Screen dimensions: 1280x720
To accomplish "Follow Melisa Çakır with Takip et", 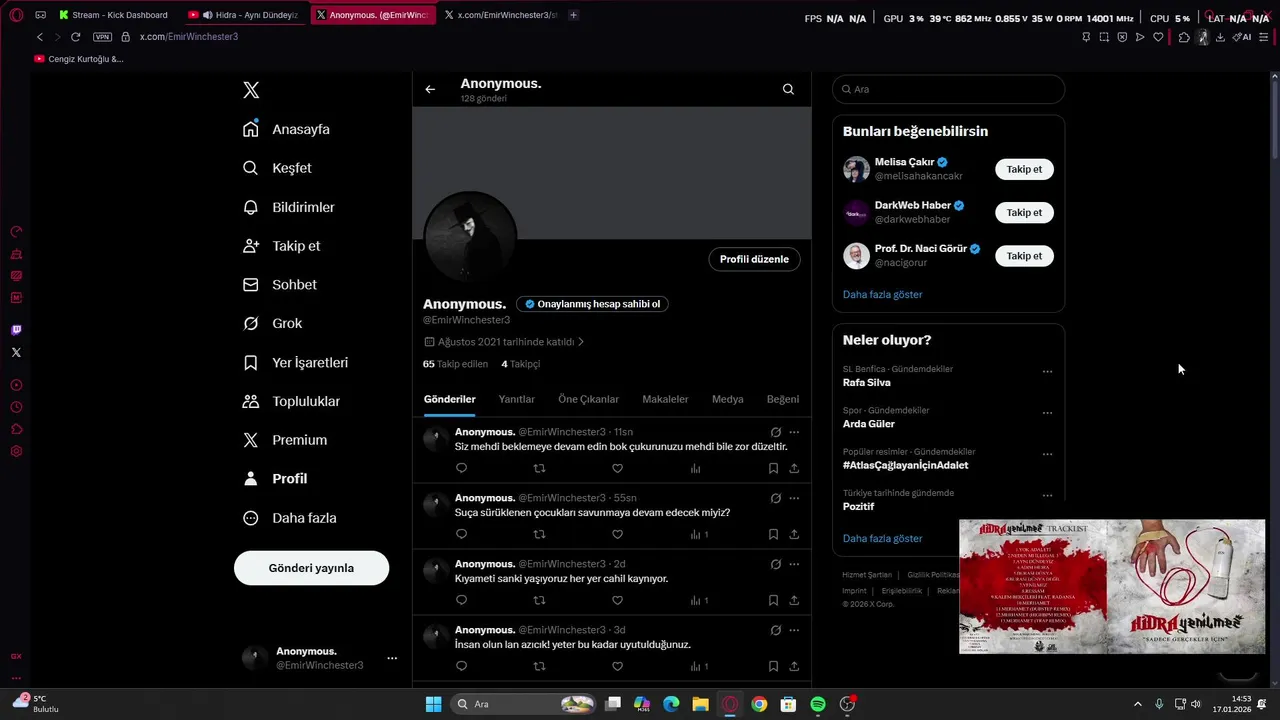I will tap(1024, 169).
